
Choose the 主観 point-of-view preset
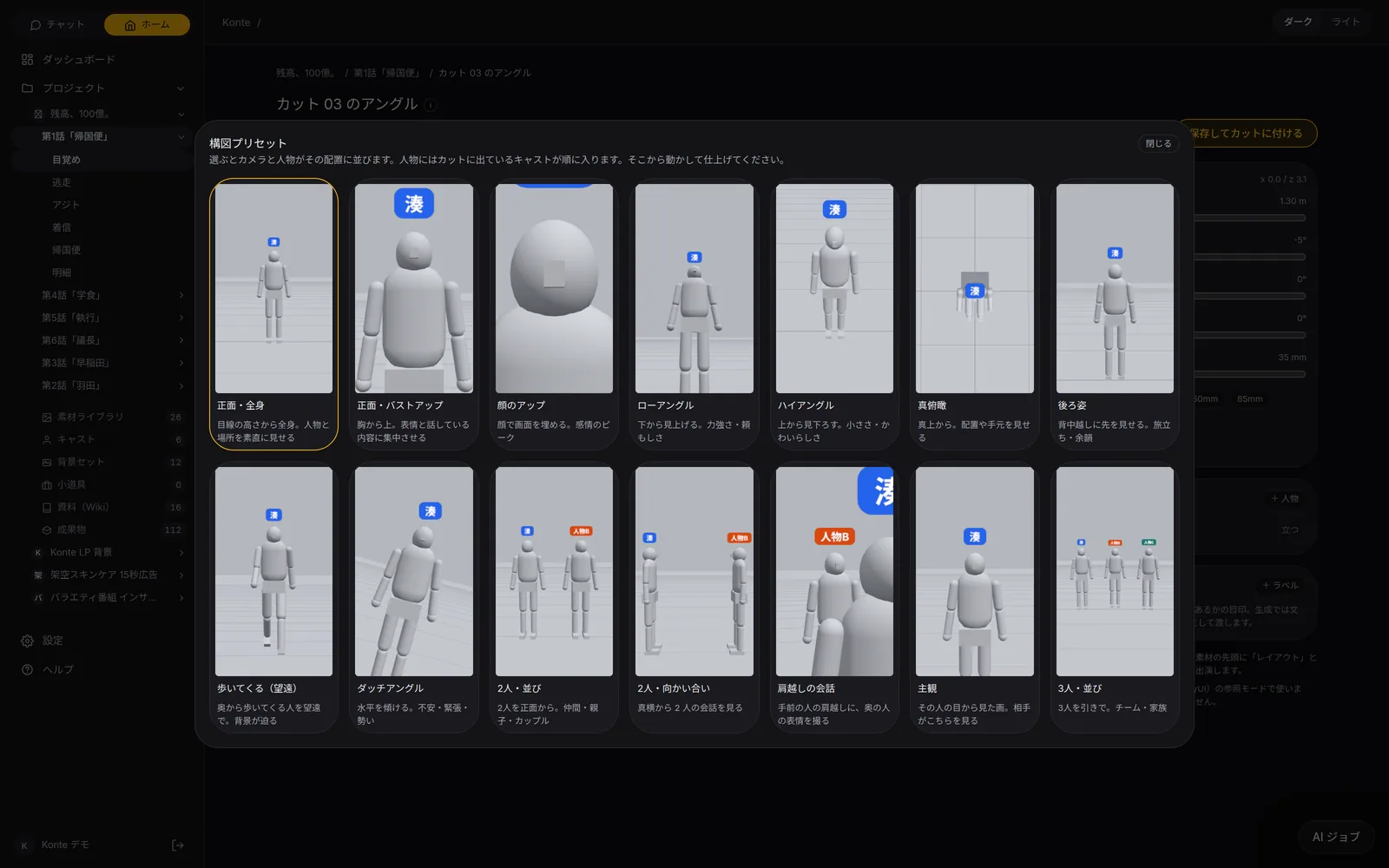coord(975,597)
